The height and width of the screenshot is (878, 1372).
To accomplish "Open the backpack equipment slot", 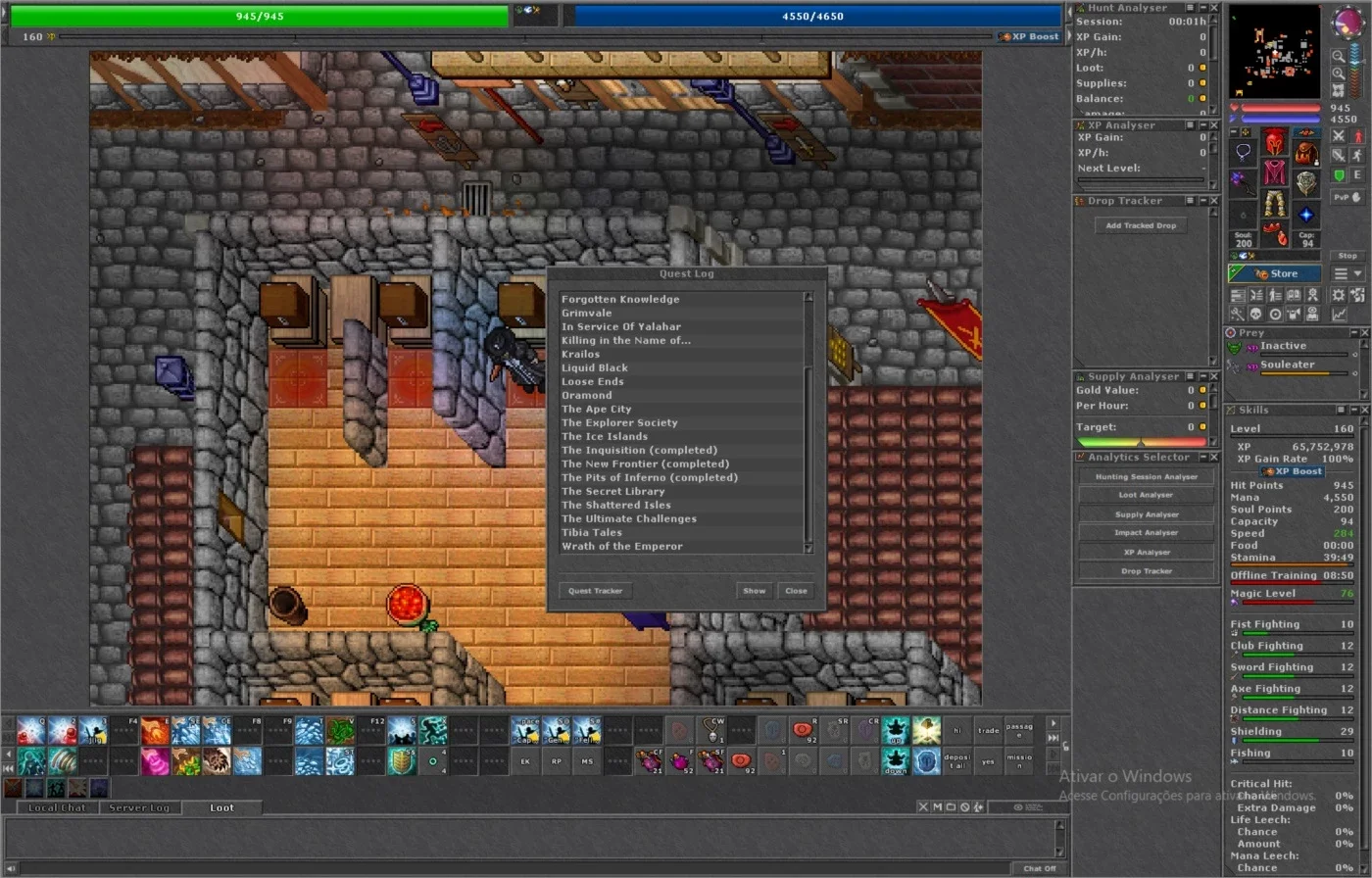I will click(1307, 153).
